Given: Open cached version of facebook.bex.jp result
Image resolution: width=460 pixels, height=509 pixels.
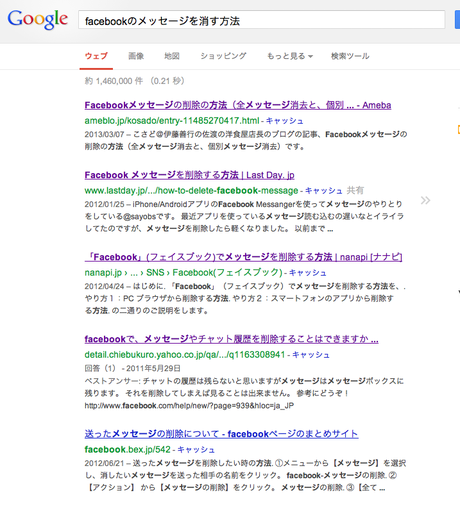Looking at the screenshot, I should click(196, 449).
